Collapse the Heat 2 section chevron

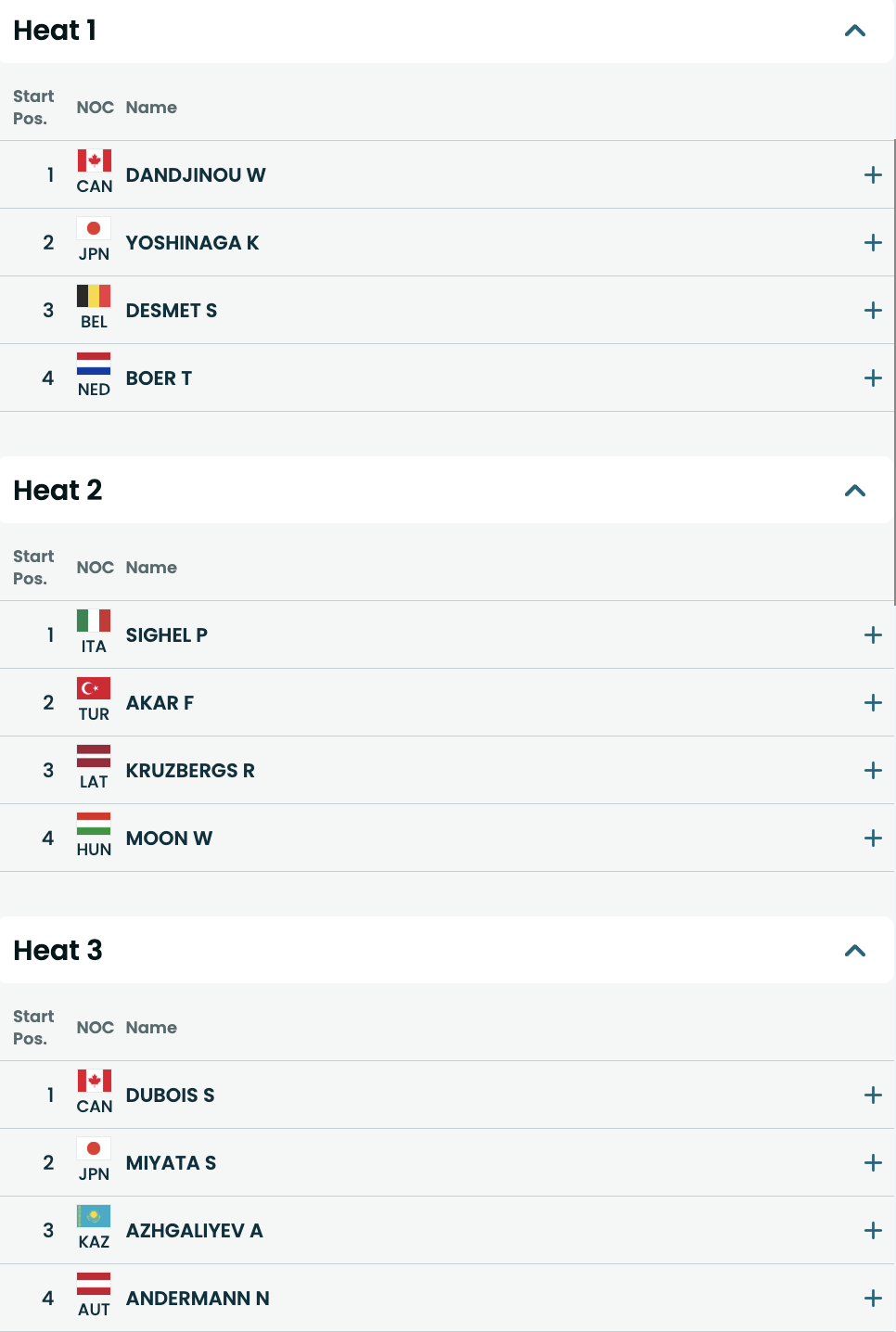pos(855,491)
